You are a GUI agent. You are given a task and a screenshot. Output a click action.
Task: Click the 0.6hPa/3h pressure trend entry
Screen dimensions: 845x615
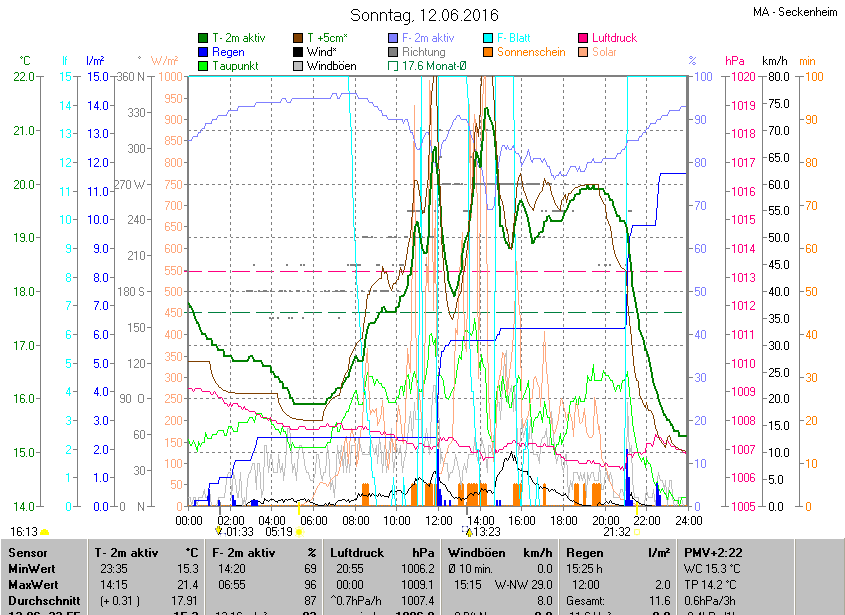point(710,600)
